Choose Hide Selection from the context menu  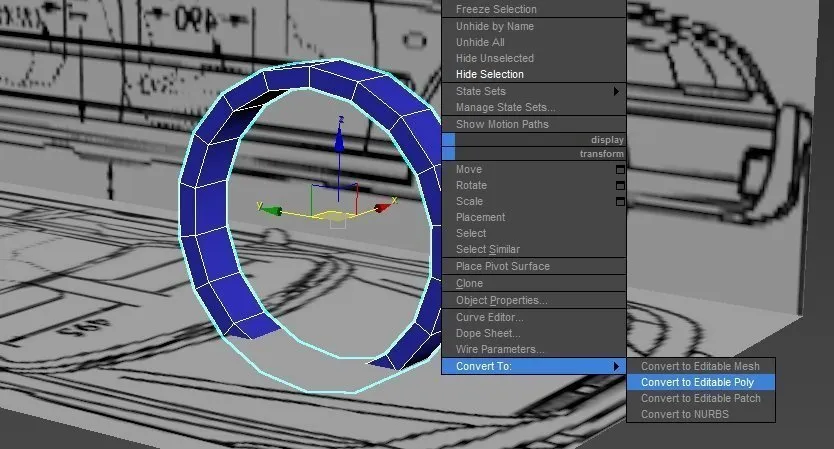tap(489, 75)
